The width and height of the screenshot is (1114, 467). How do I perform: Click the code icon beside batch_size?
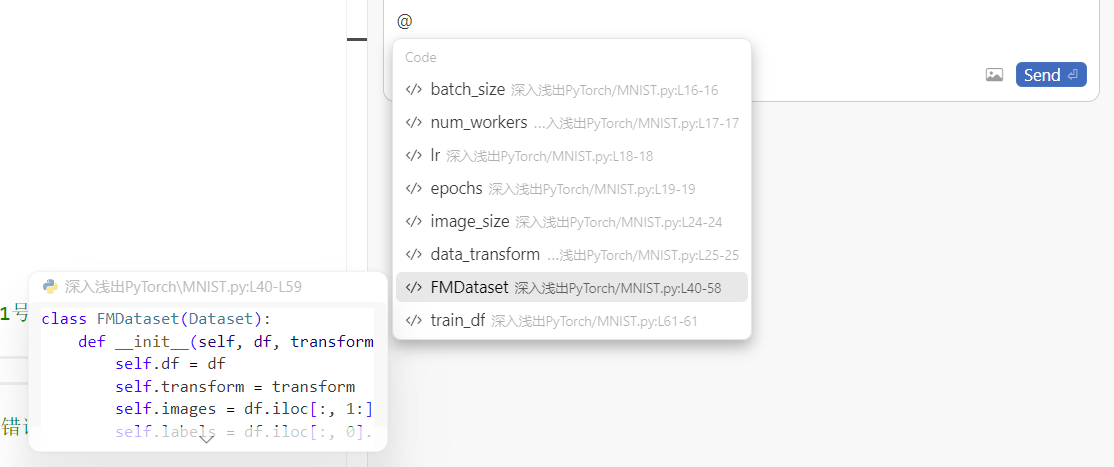(414, 90)
